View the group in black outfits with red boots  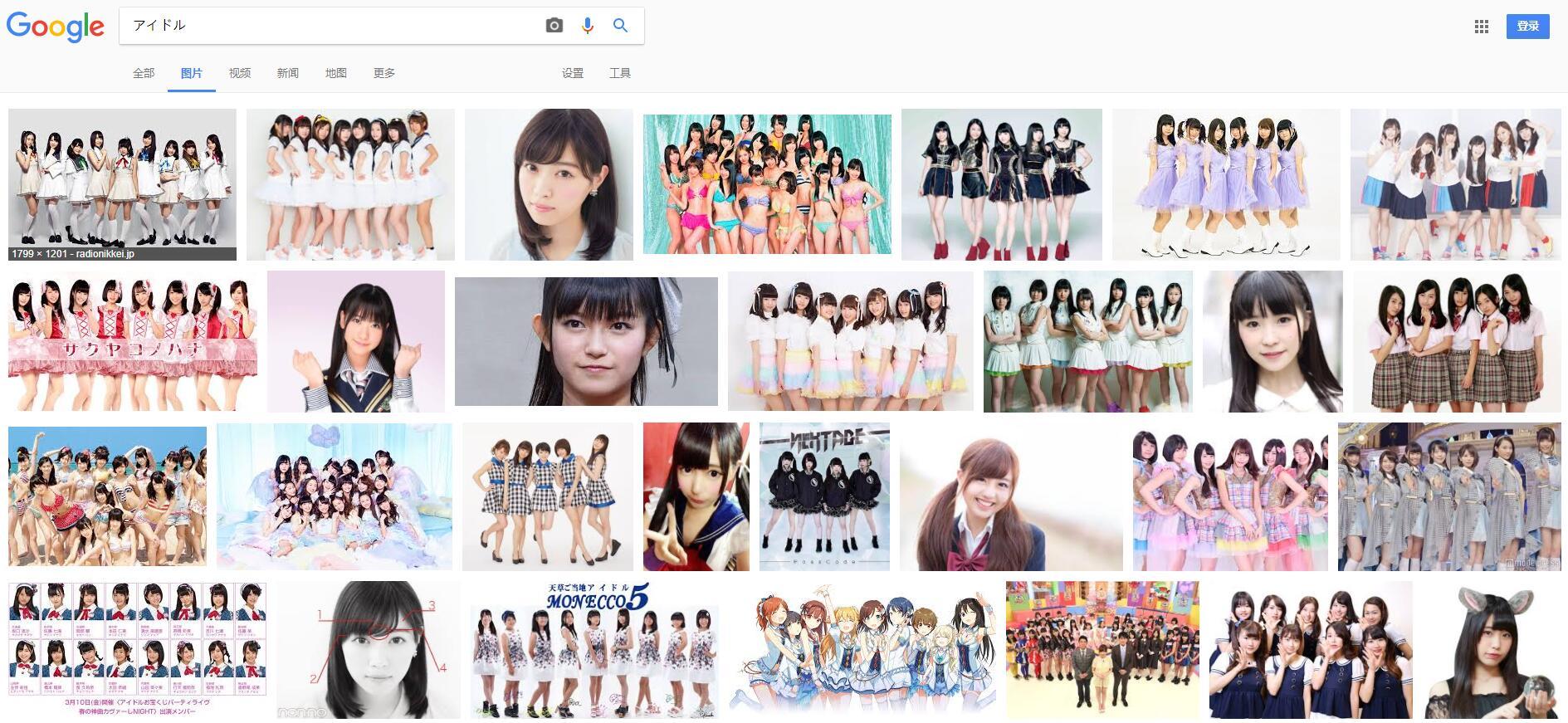(1002, 184)
